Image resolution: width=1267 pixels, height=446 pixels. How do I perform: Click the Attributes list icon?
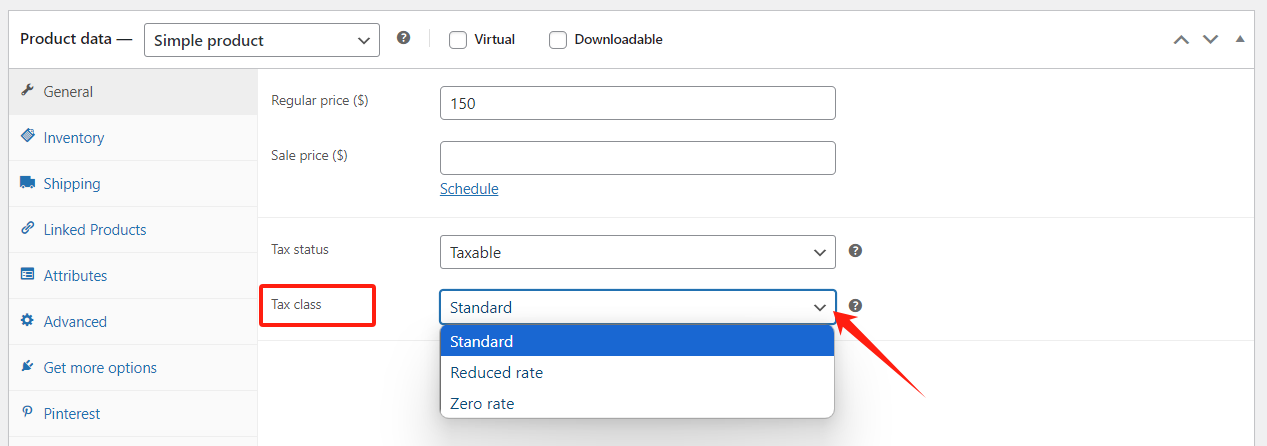click(27, 275)
